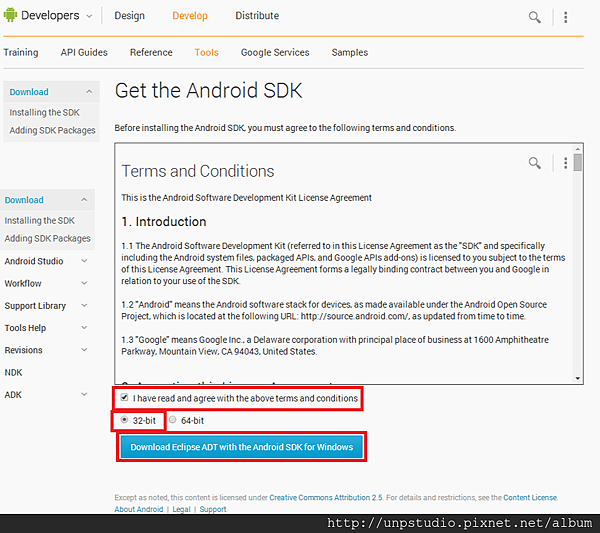Open the Support footer link
The image size is (600, 533).
(213, 509)
